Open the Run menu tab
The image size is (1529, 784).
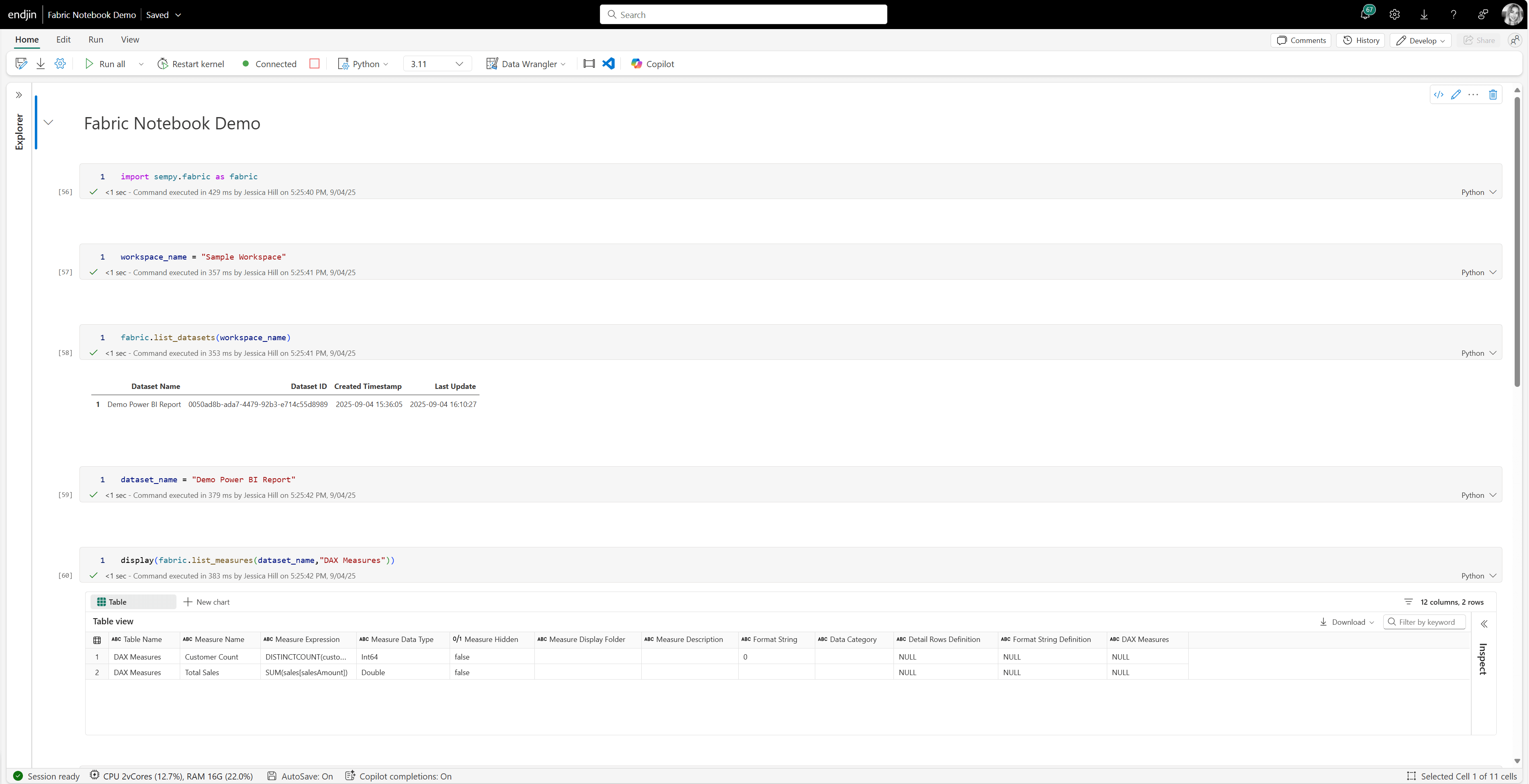(x=95, y=40)
